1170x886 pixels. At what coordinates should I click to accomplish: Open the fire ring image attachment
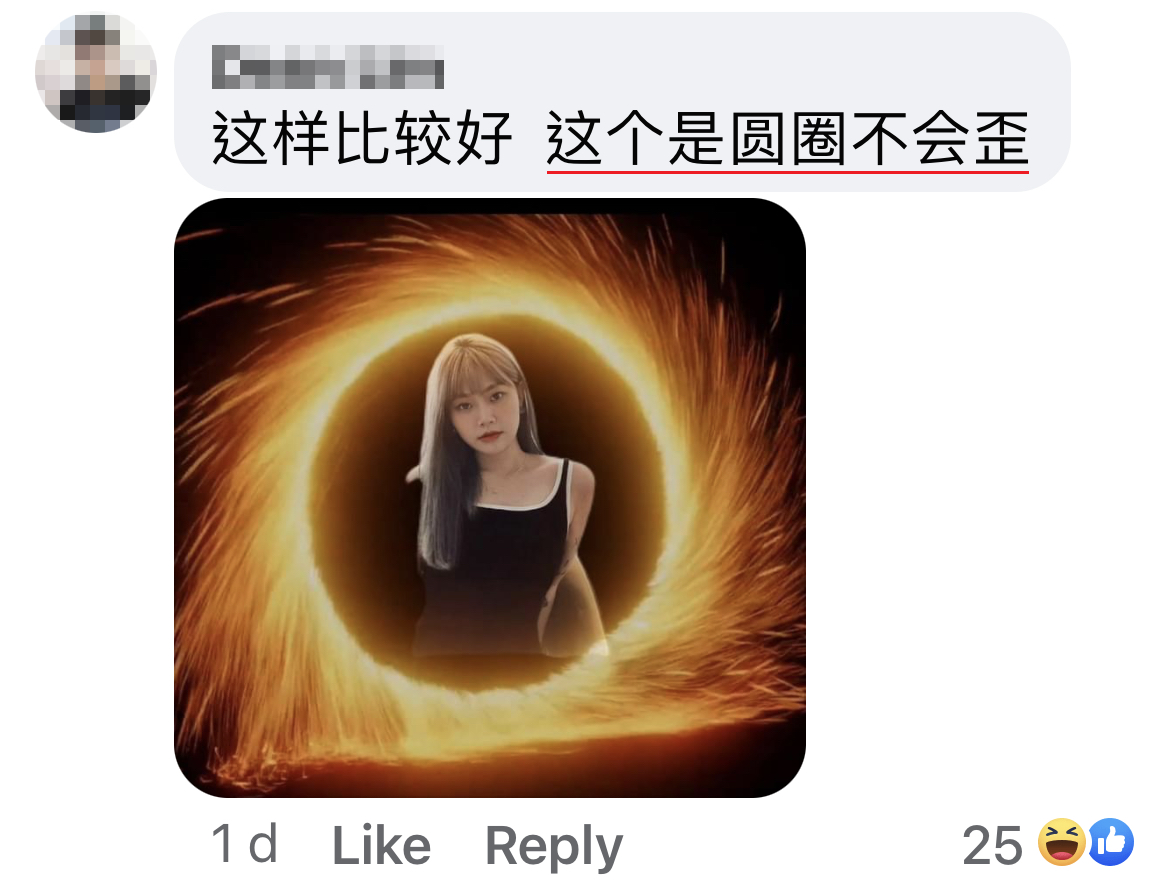489,498
